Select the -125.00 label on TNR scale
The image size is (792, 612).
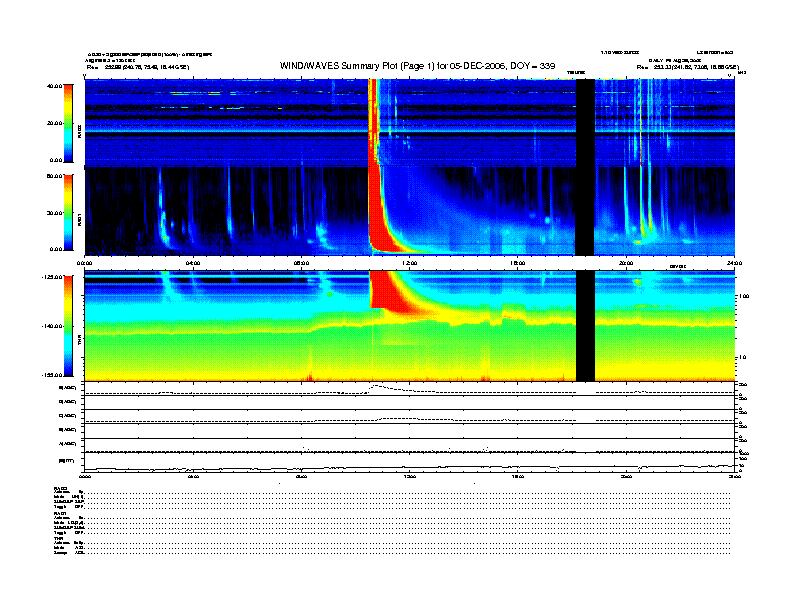(52, 277)
